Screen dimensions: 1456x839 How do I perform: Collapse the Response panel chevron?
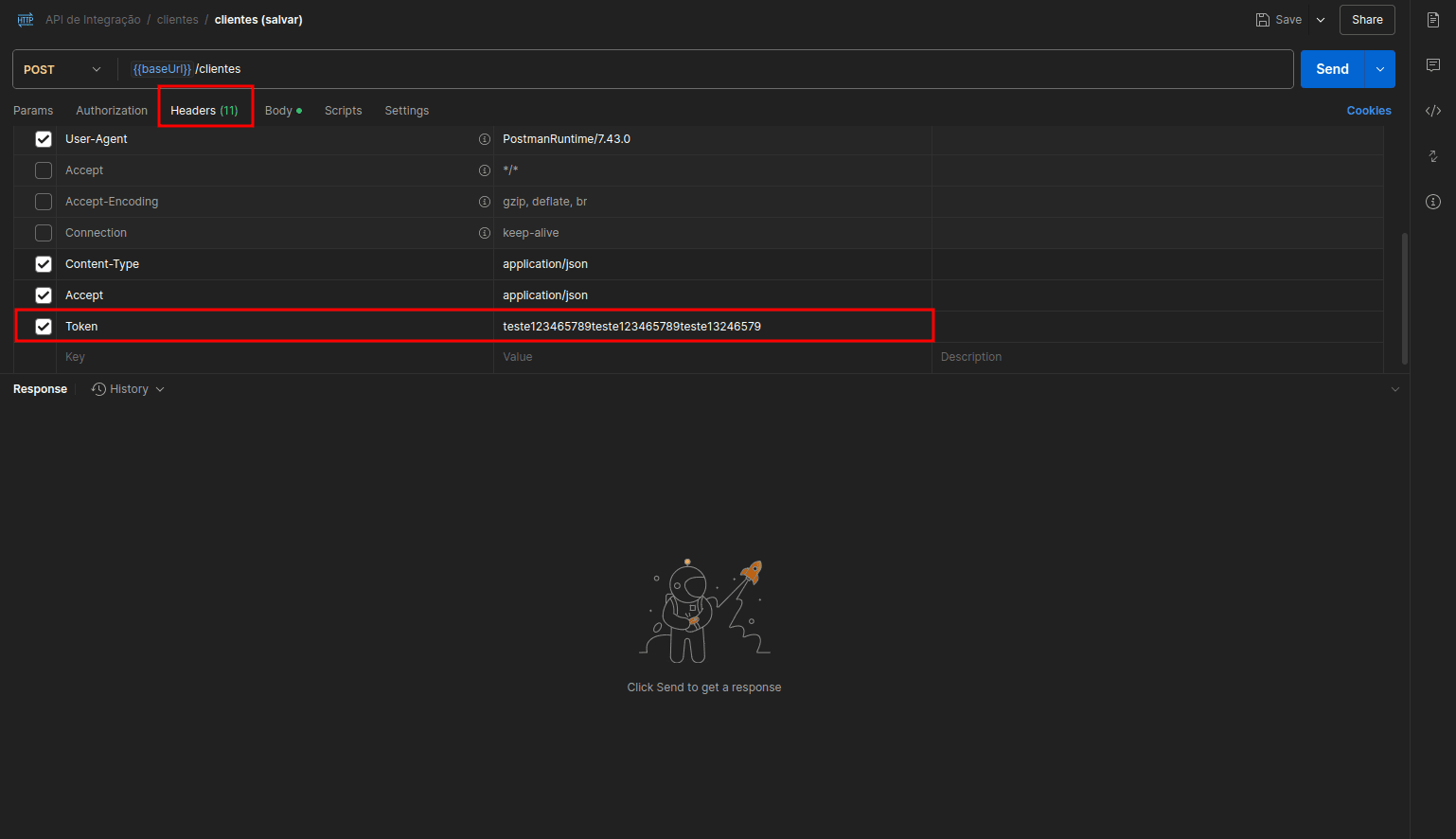1394,389
